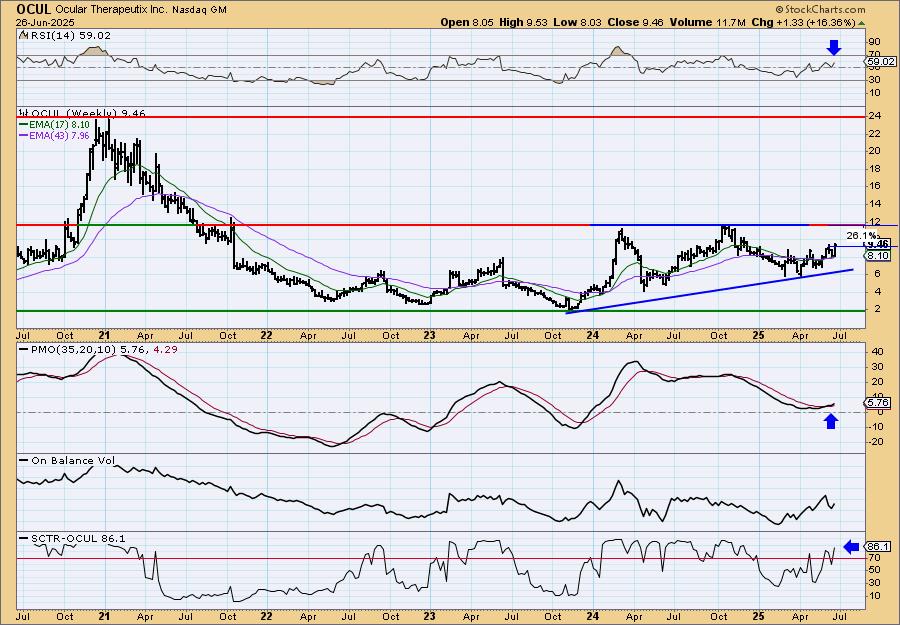Click the 59.02 value tag on RSI axis
This screenshot has height=625, width=900.
point(880,61)
